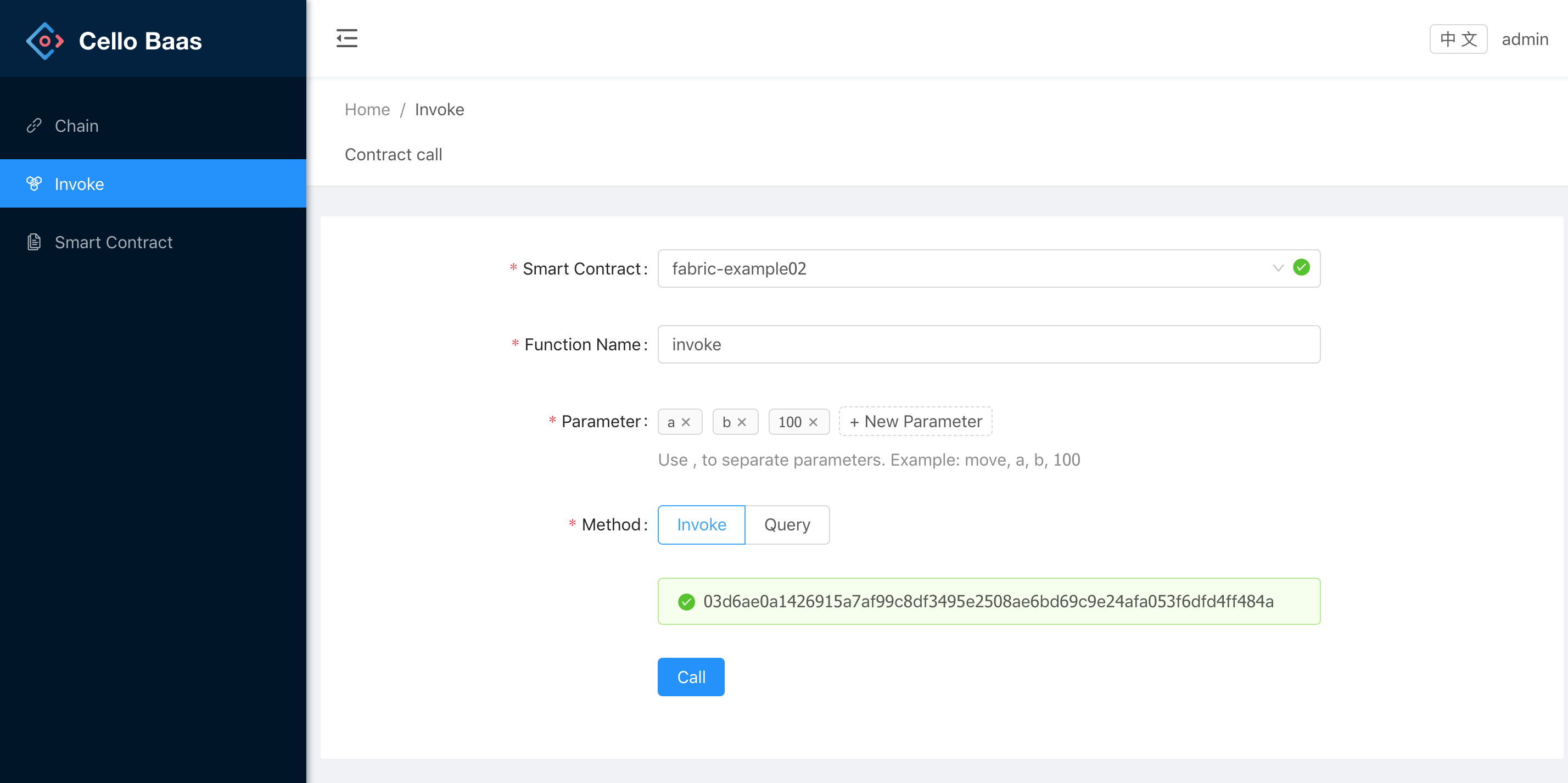Open the Invoke menu item

pyautogui.click(x=153, y=183)
